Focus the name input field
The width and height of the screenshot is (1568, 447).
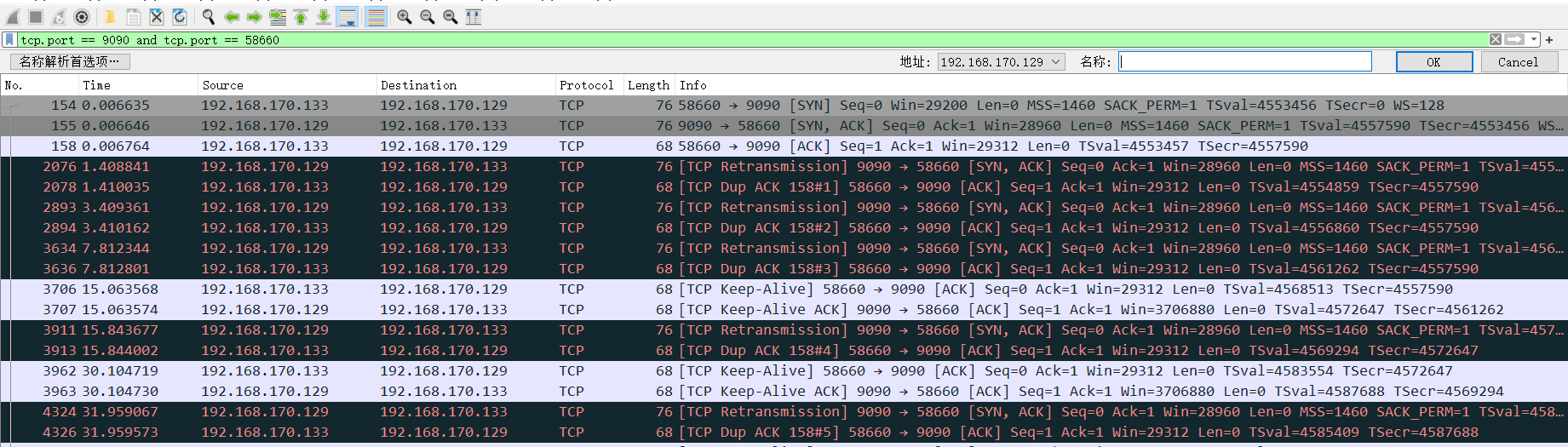click(x=1245, y=61)
